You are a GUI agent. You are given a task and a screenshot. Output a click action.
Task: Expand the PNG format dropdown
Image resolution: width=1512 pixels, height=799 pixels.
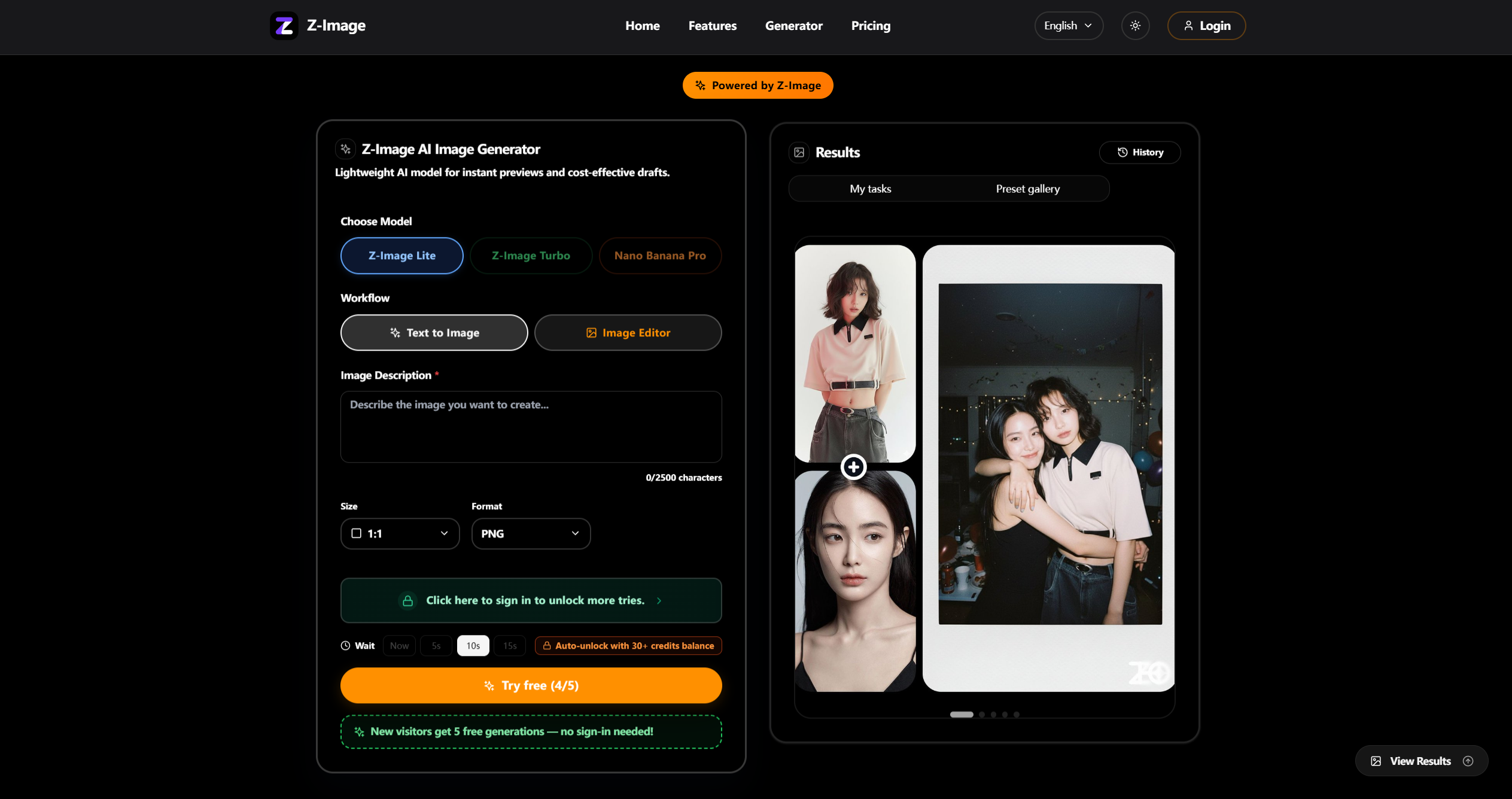coord(531,533)
